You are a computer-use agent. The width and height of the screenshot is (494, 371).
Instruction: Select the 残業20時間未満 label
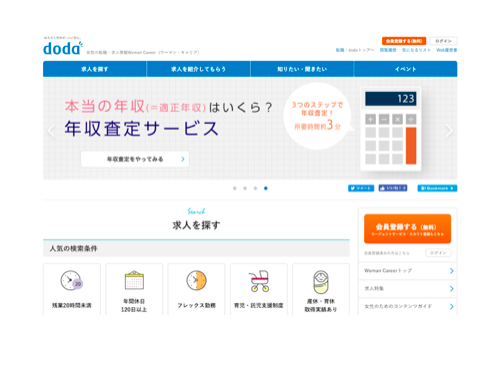(x=72, y=305)
